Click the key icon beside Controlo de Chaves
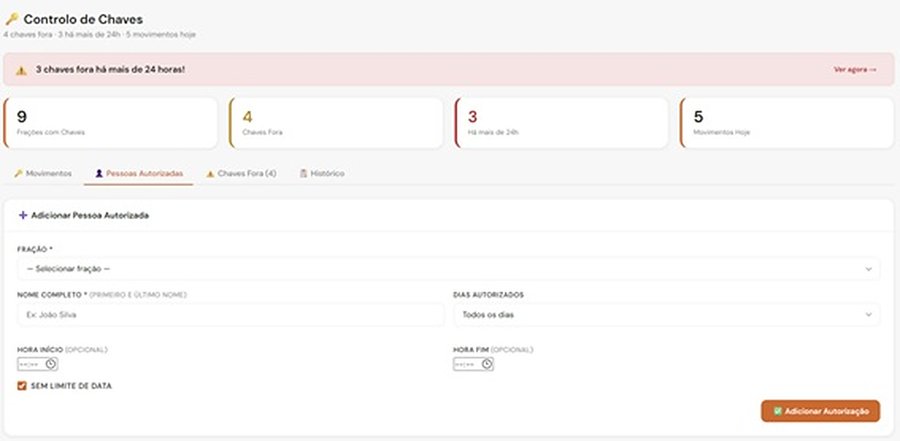The width and height of the screenshot is (900, 441). [11, 19]
